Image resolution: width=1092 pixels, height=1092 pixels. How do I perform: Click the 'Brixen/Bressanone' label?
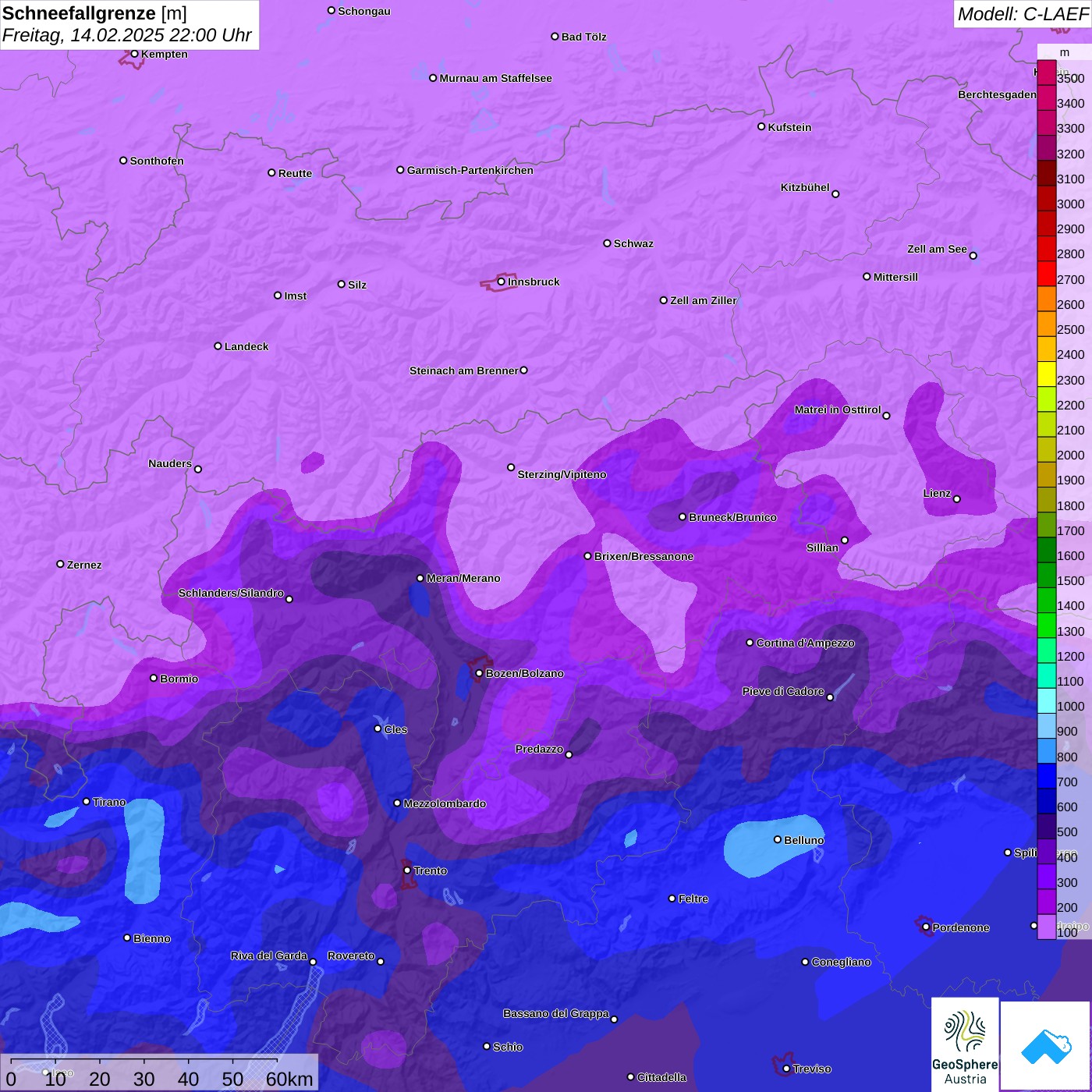click(x=643, y=556)
